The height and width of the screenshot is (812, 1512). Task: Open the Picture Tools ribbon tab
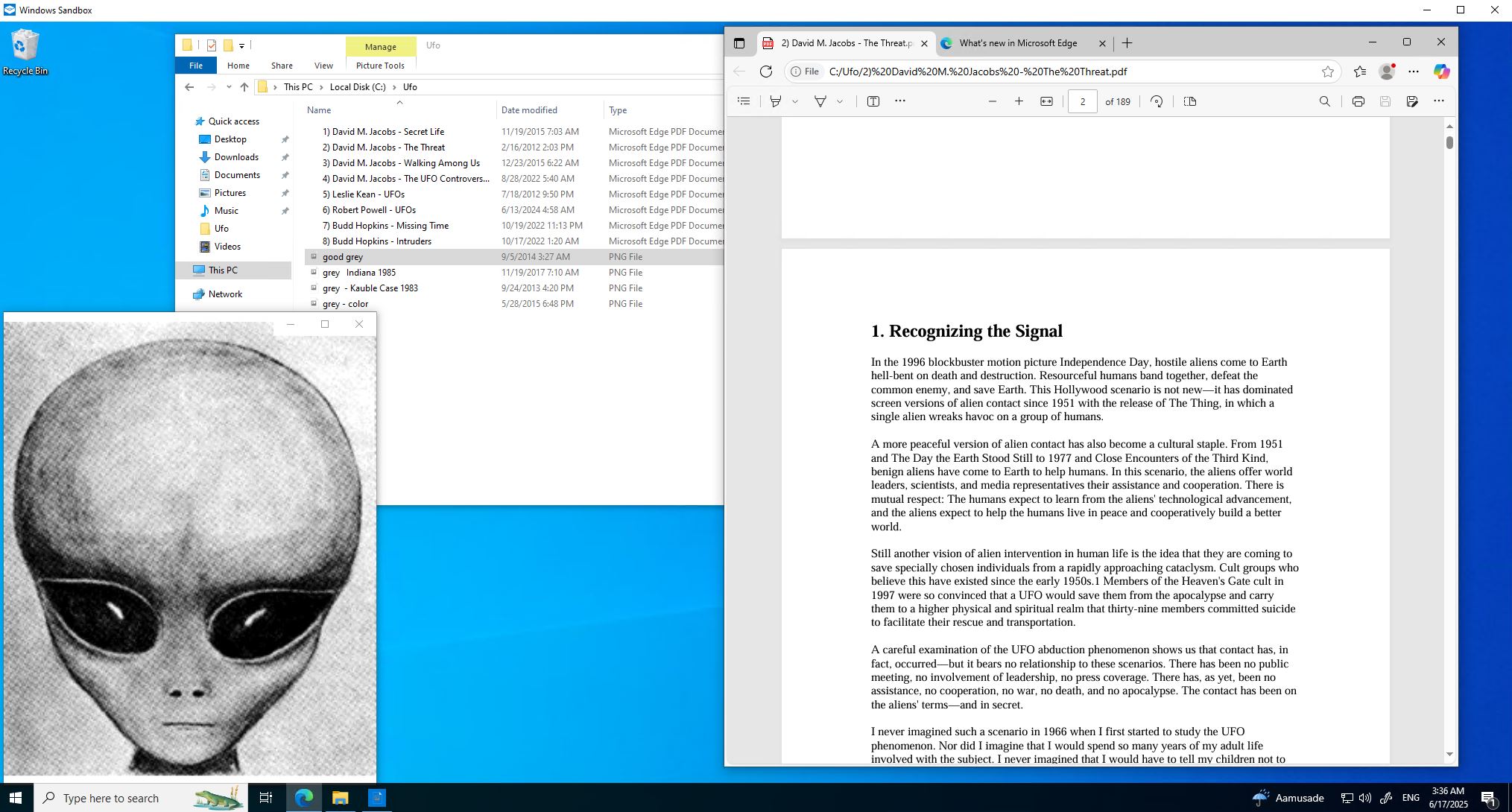click(x=380, y=66)
